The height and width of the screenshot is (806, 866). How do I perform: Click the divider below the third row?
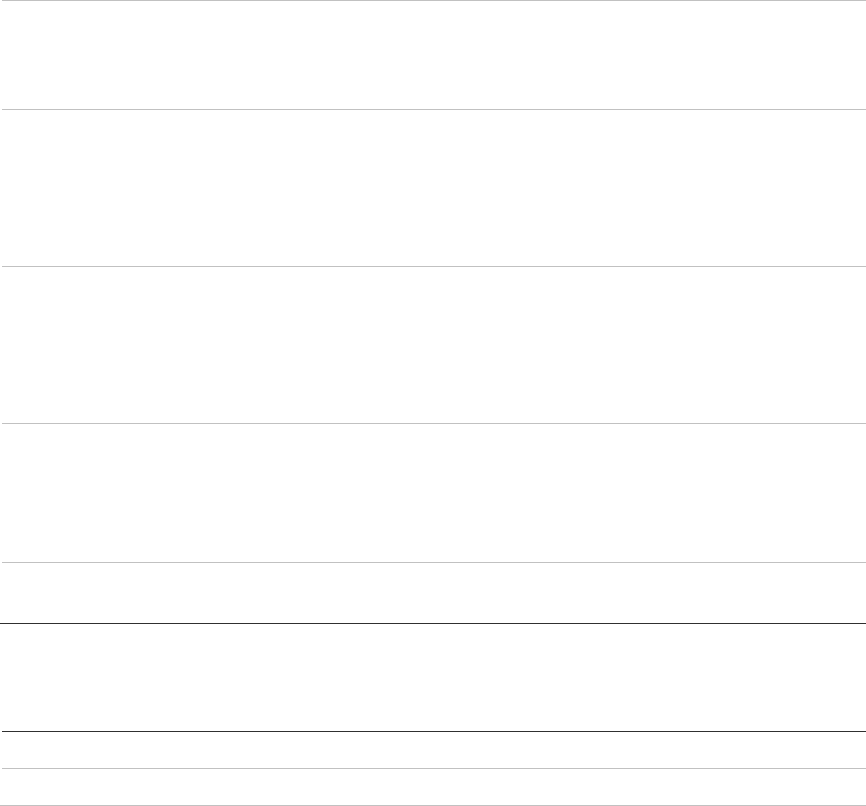click(433, 423)
